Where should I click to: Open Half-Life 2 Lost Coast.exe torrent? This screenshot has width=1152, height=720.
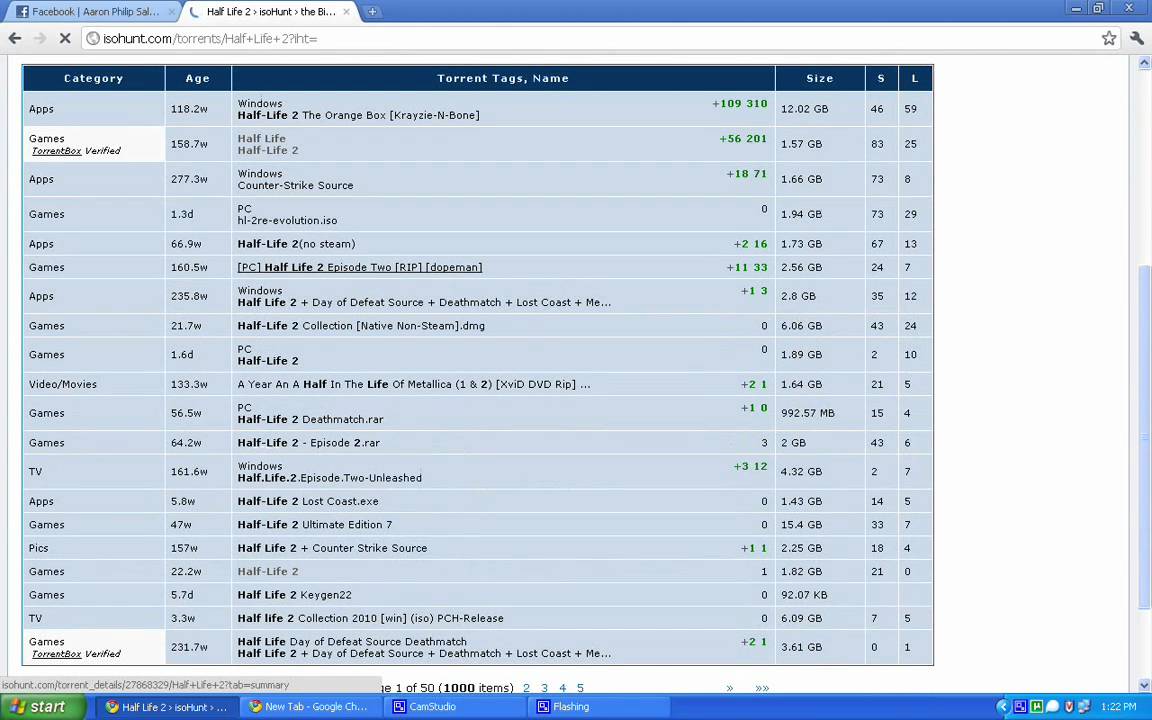click(308, 502)
